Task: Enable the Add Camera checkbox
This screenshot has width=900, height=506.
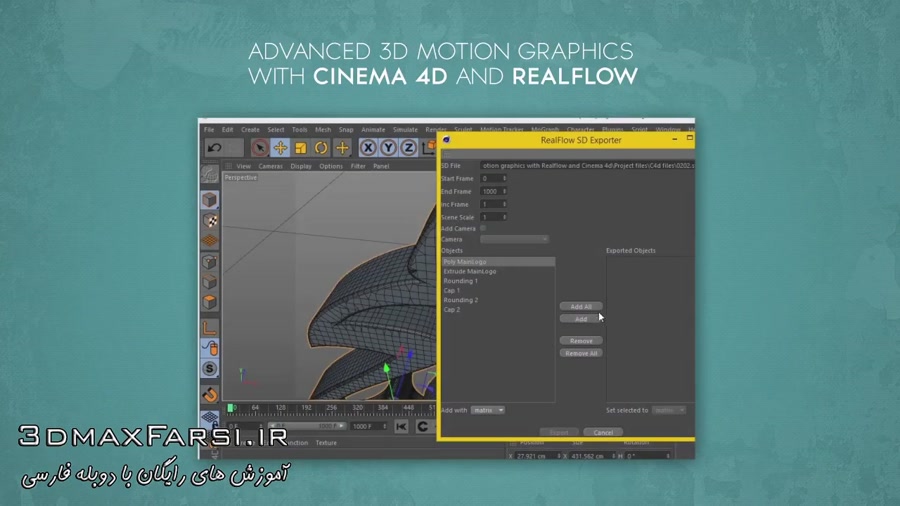Action: 483,228
